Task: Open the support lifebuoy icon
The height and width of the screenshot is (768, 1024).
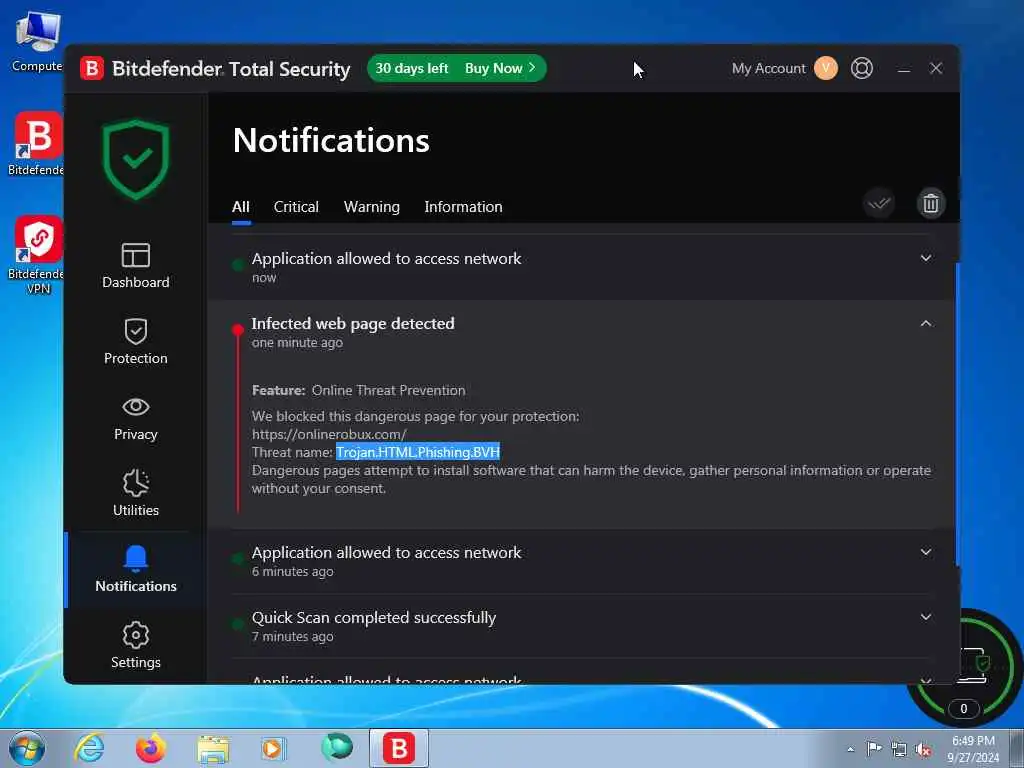Action: click(861, 68)
